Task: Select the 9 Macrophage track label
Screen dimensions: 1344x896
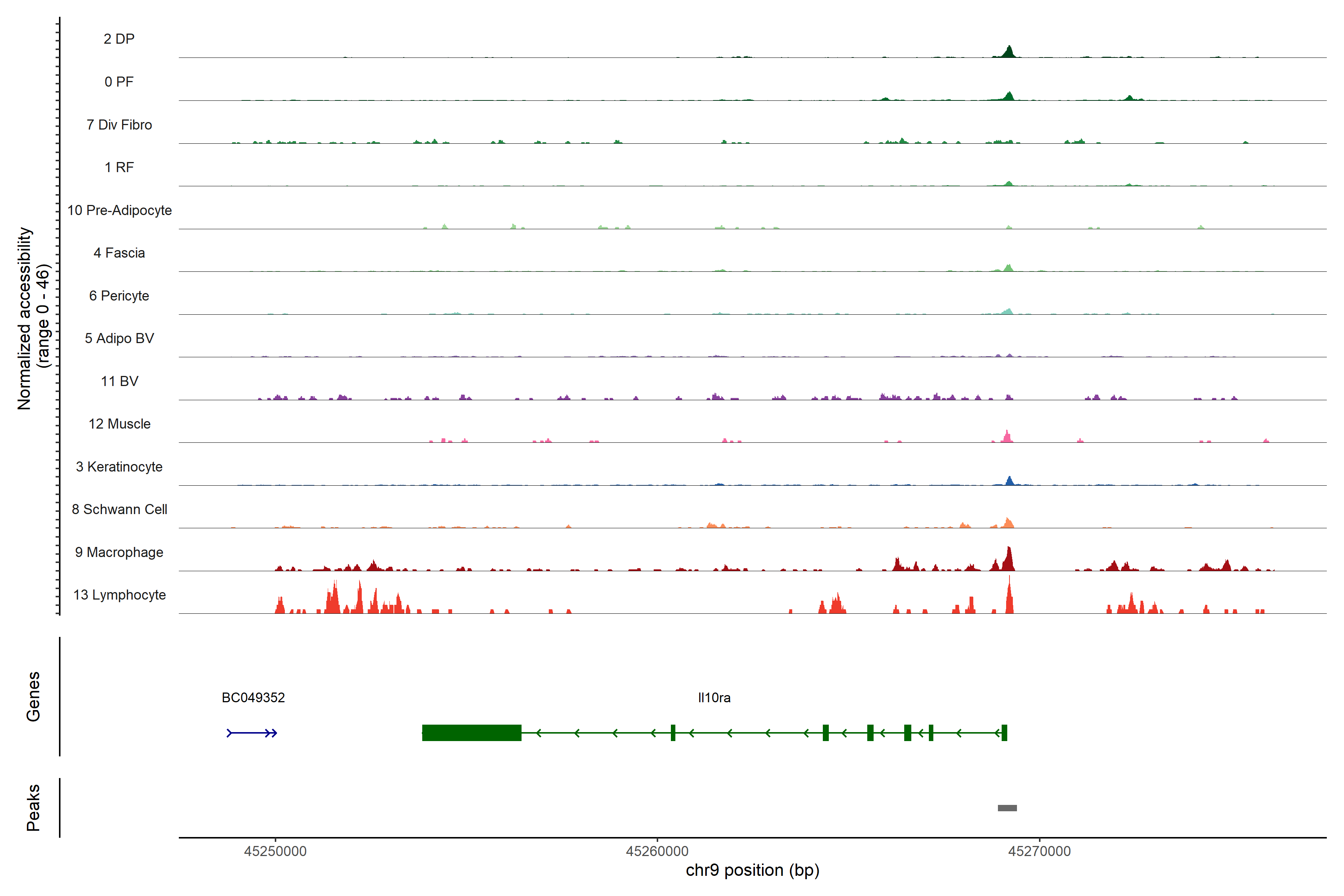Action: (119, 552)
